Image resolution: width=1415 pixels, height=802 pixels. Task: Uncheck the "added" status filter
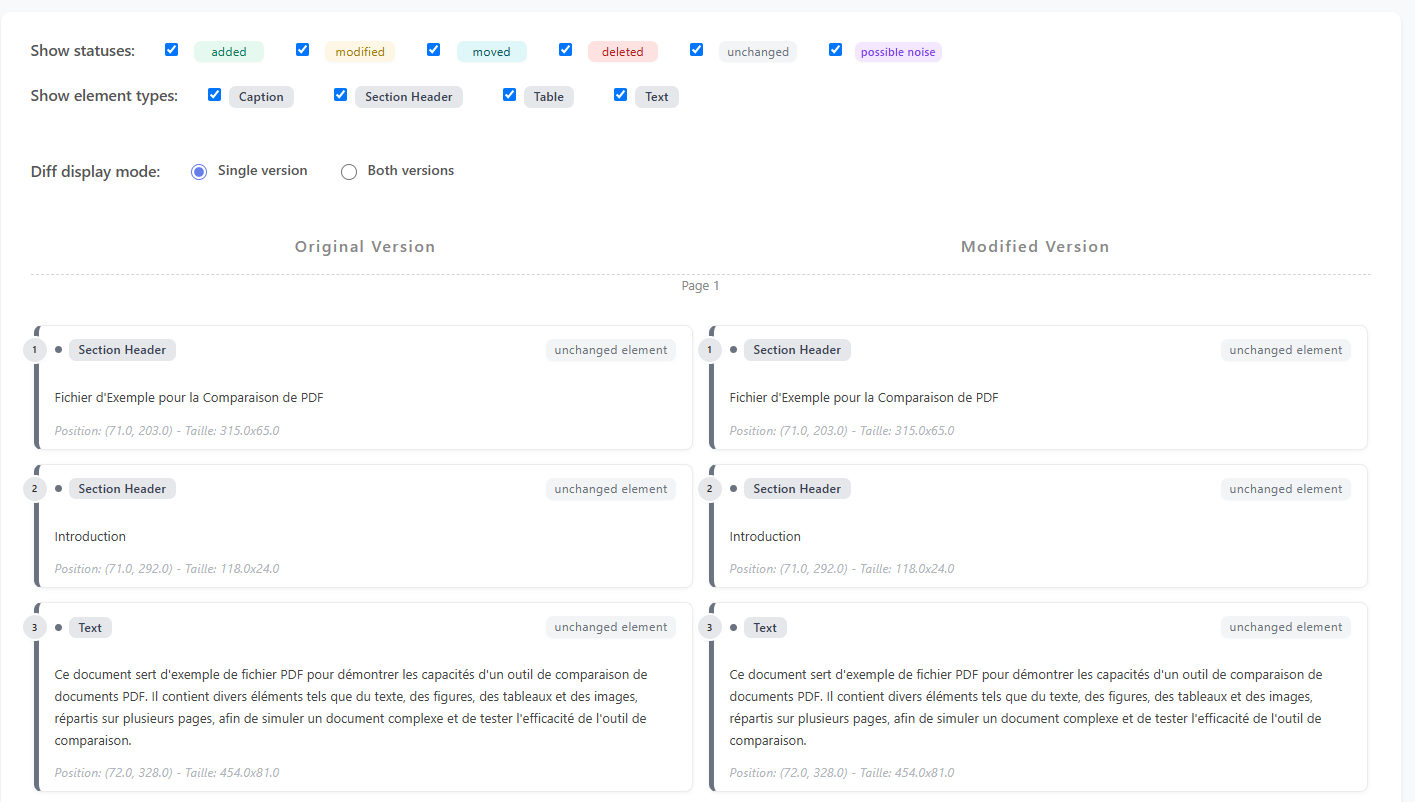click(171, 48)
